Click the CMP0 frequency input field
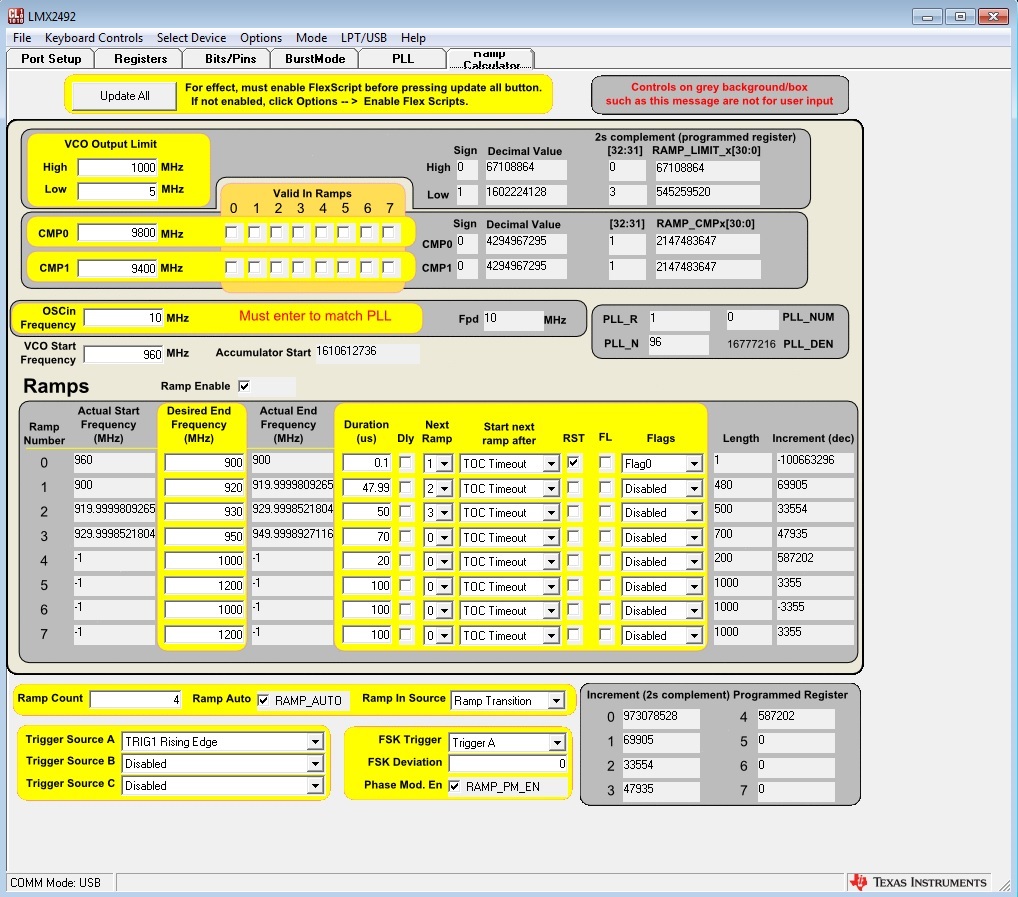The width and height of the screenshot is (1018, 897). [118, 233]
